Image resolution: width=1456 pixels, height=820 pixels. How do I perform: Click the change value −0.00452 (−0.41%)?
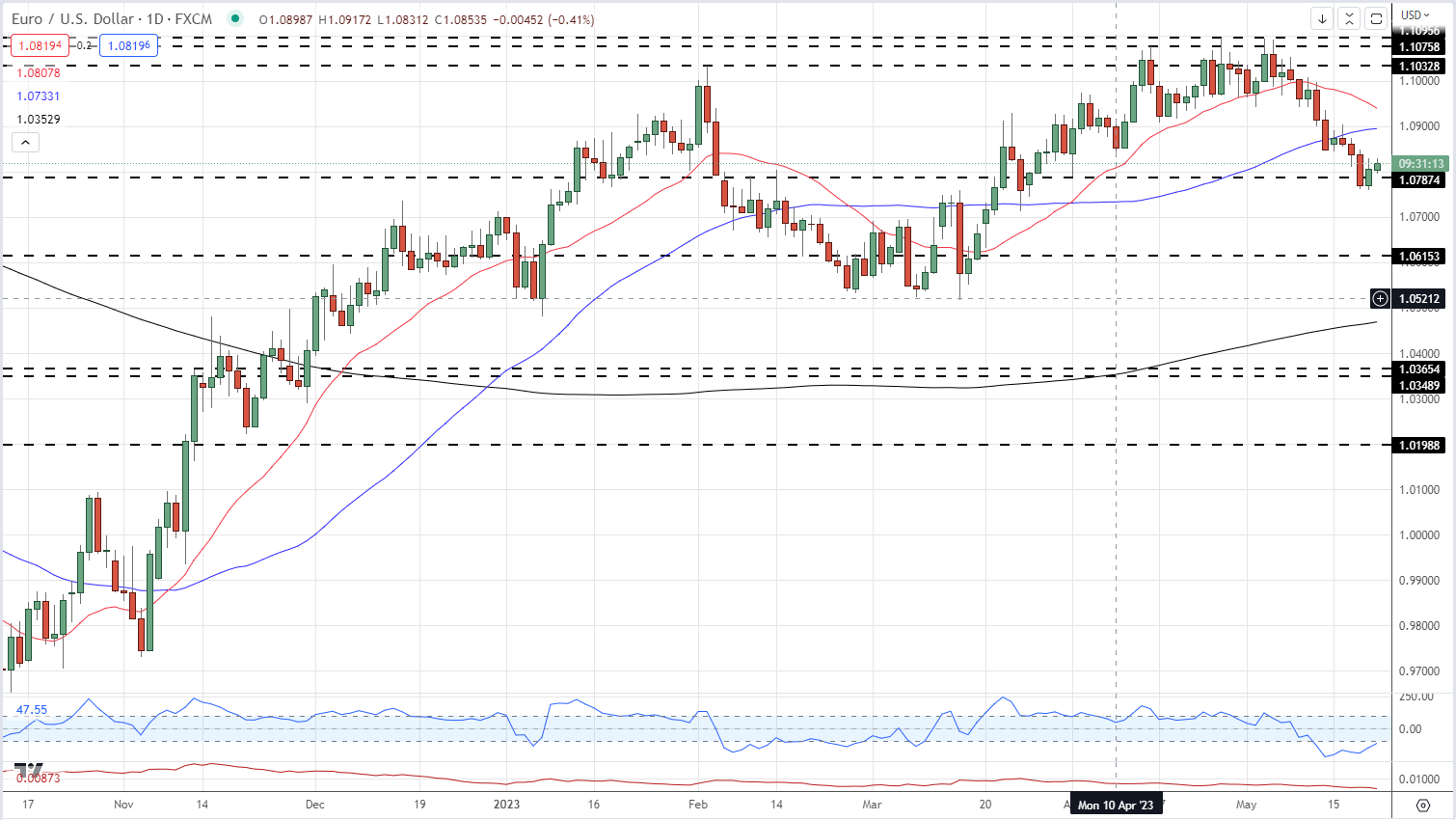pyautogui.click(x=546, y=19)
